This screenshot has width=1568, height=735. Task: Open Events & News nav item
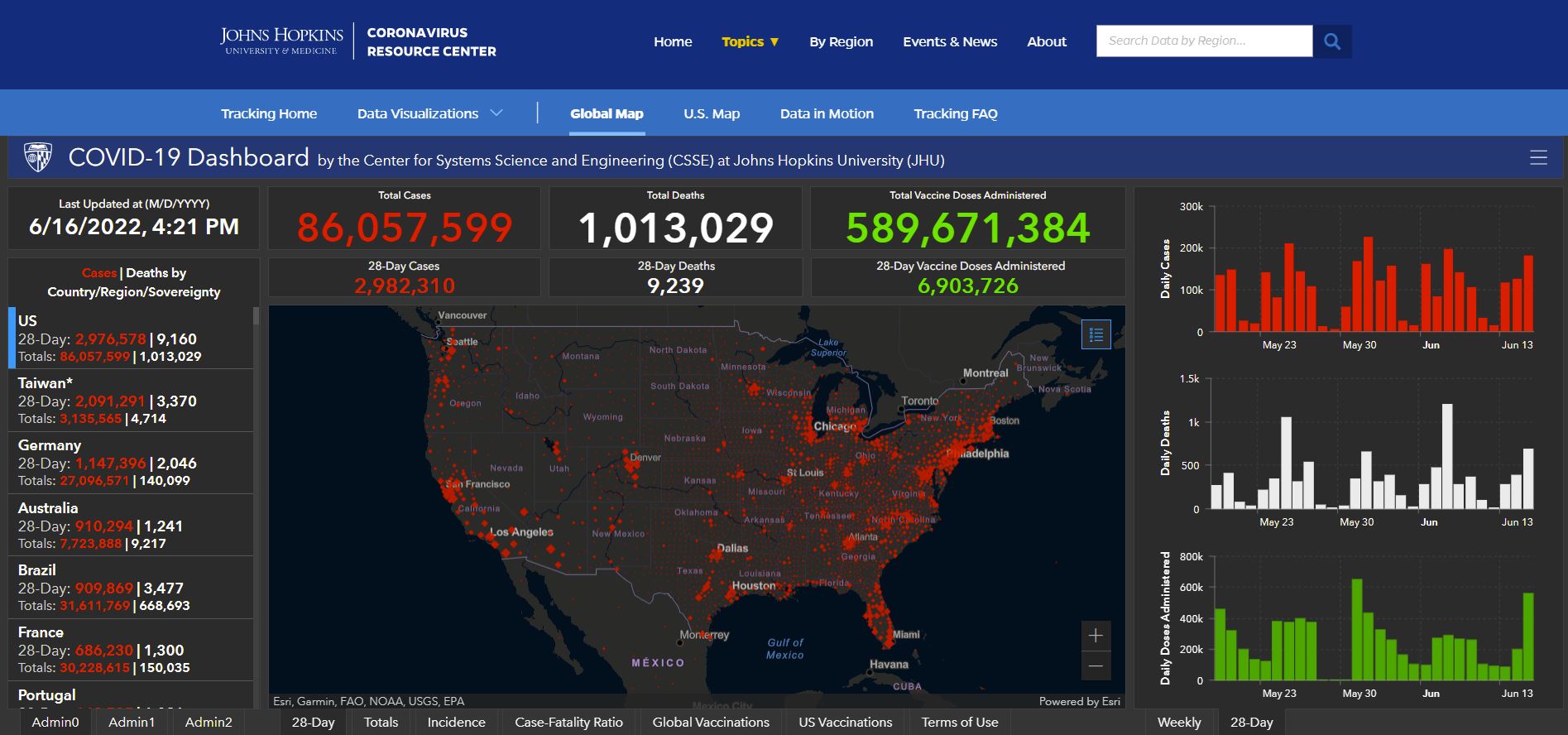[x=950, y=41]
